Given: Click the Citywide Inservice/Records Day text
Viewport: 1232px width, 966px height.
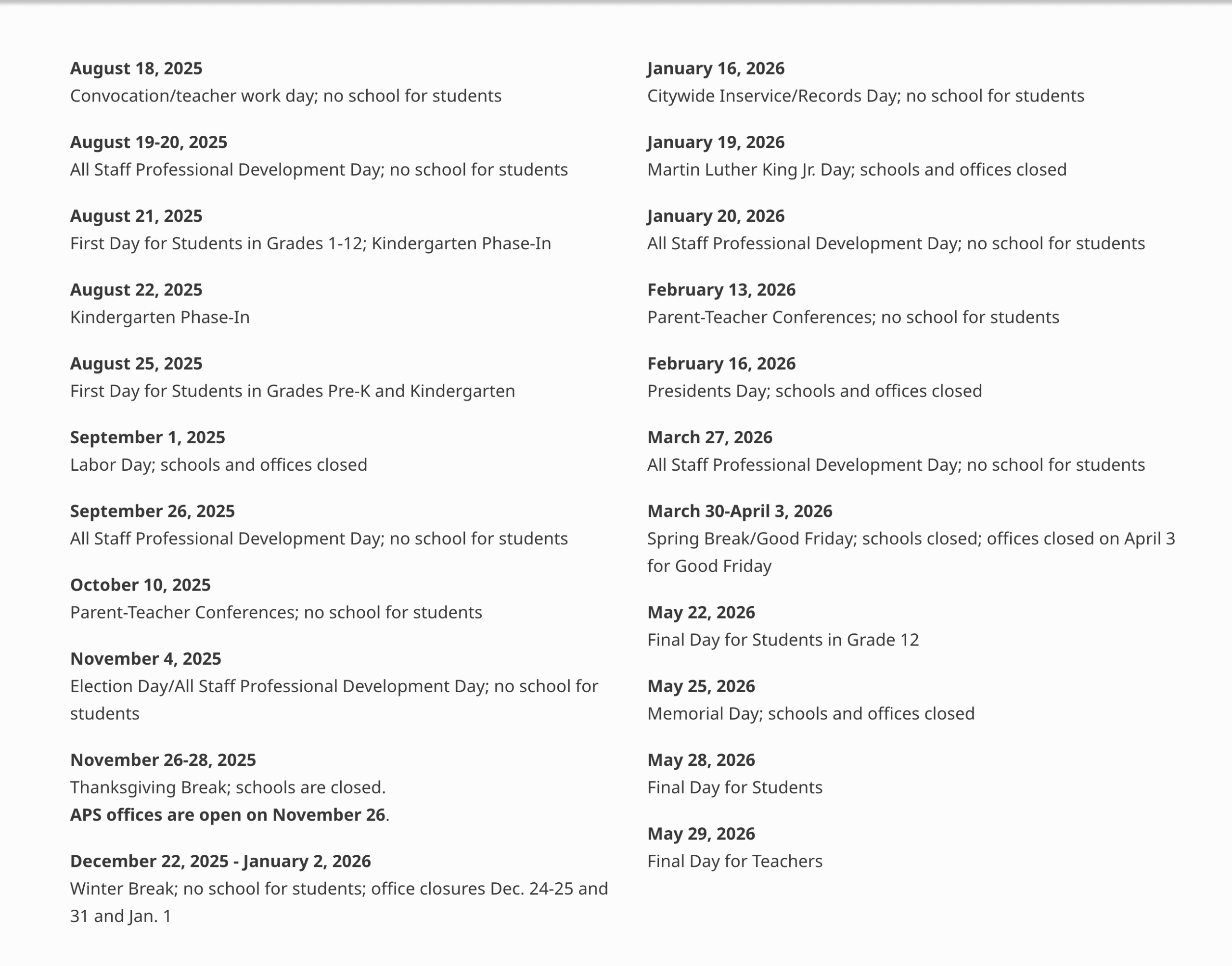Looking at the screenshot, I should [865, 96].
